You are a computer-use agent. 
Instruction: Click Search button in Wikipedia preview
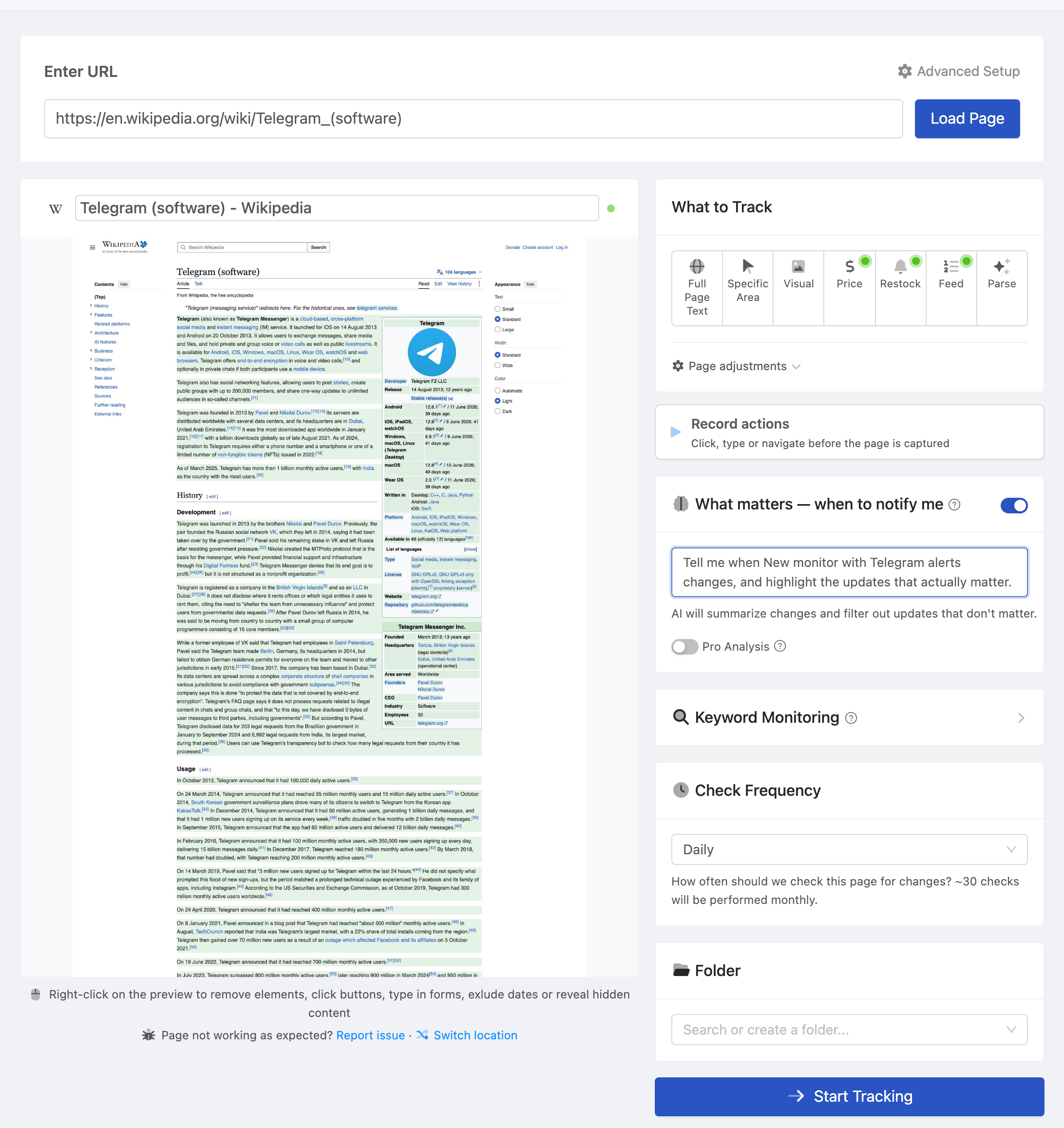click(x=318, y=247)
